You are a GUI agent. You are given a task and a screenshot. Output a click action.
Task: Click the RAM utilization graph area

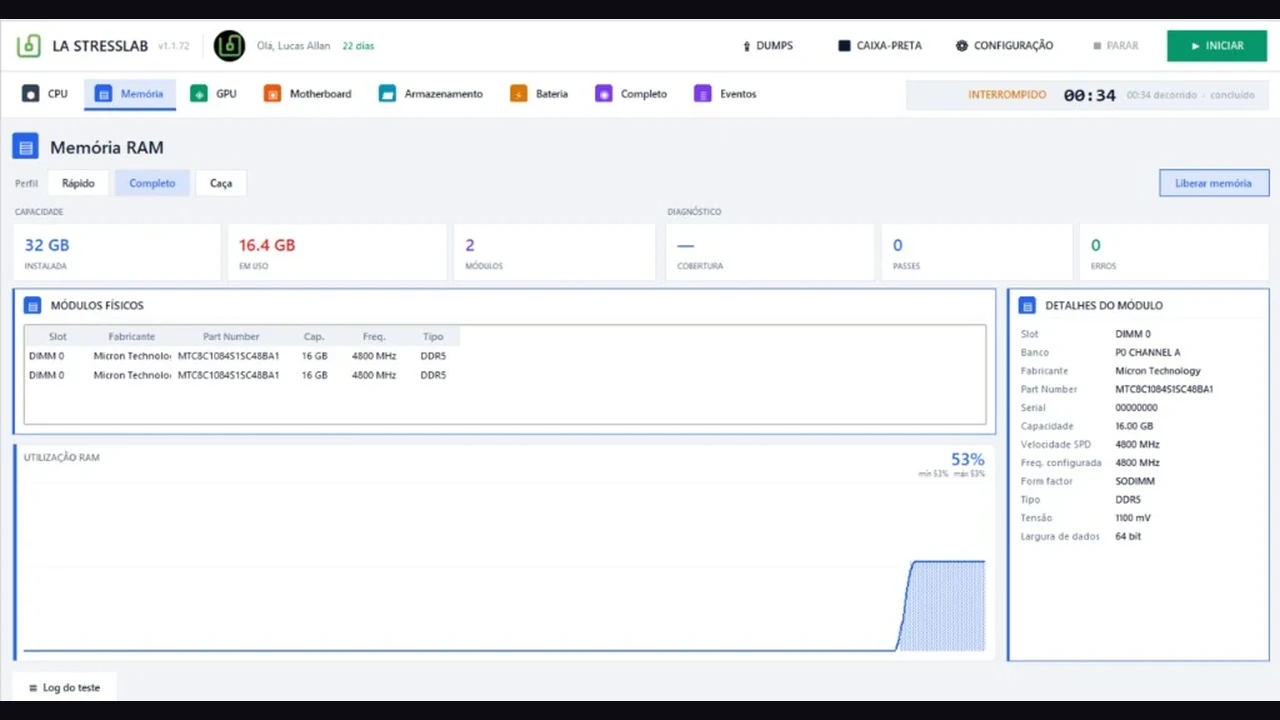[504, 565]
